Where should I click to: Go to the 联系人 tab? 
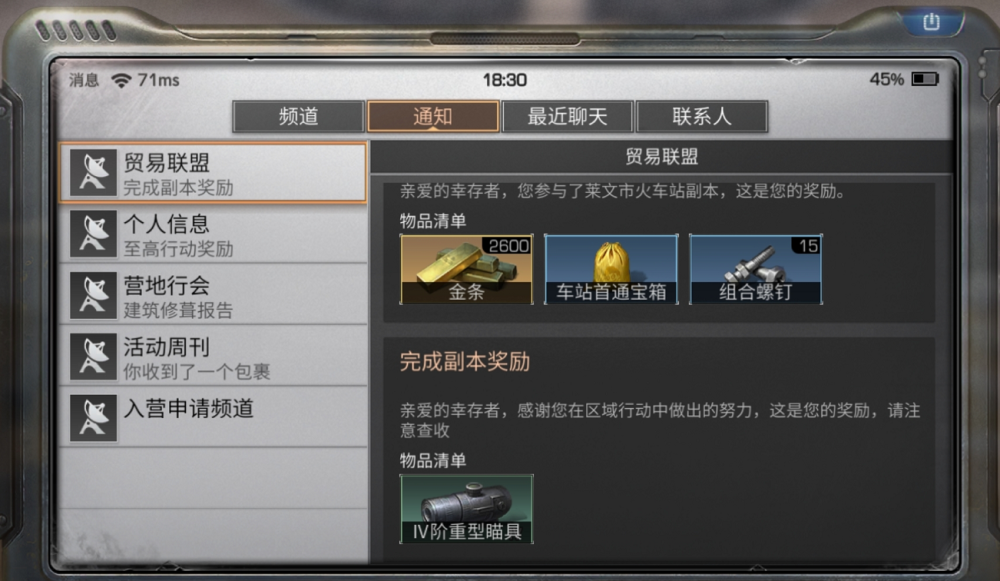pos(702,116)
